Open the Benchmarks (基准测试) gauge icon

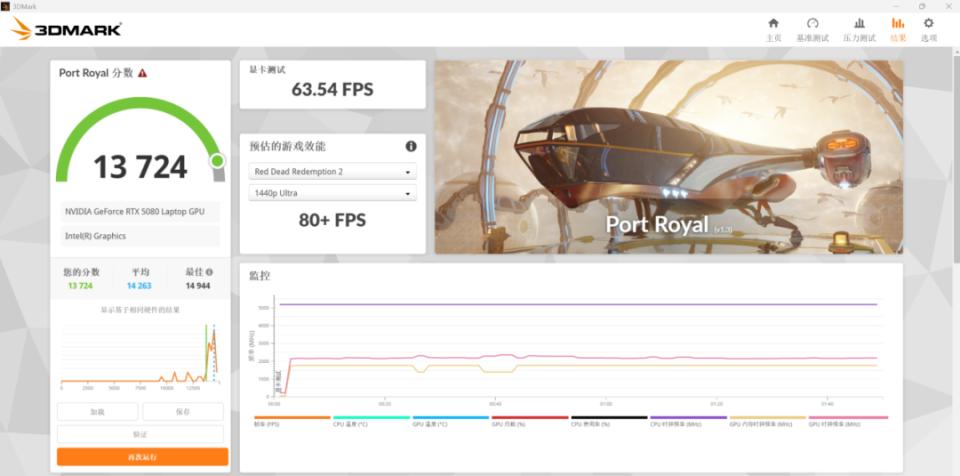click(812, 23)
